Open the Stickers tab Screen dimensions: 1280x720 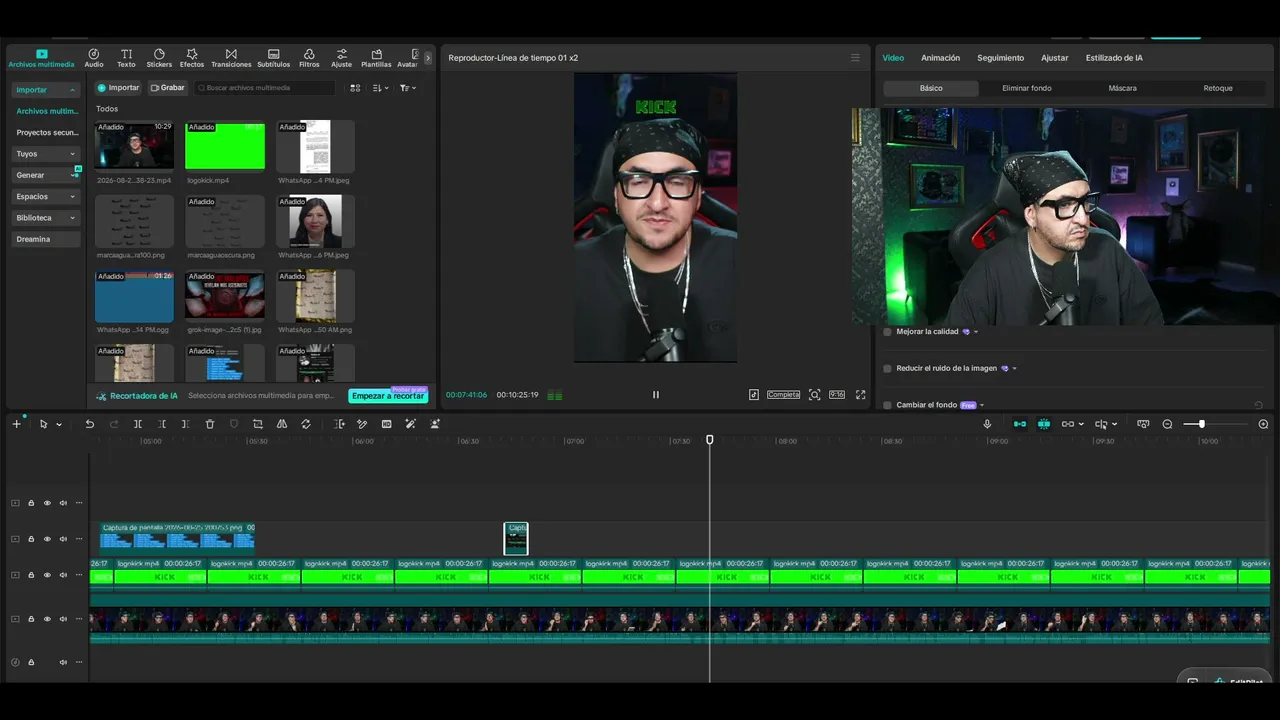159,58
